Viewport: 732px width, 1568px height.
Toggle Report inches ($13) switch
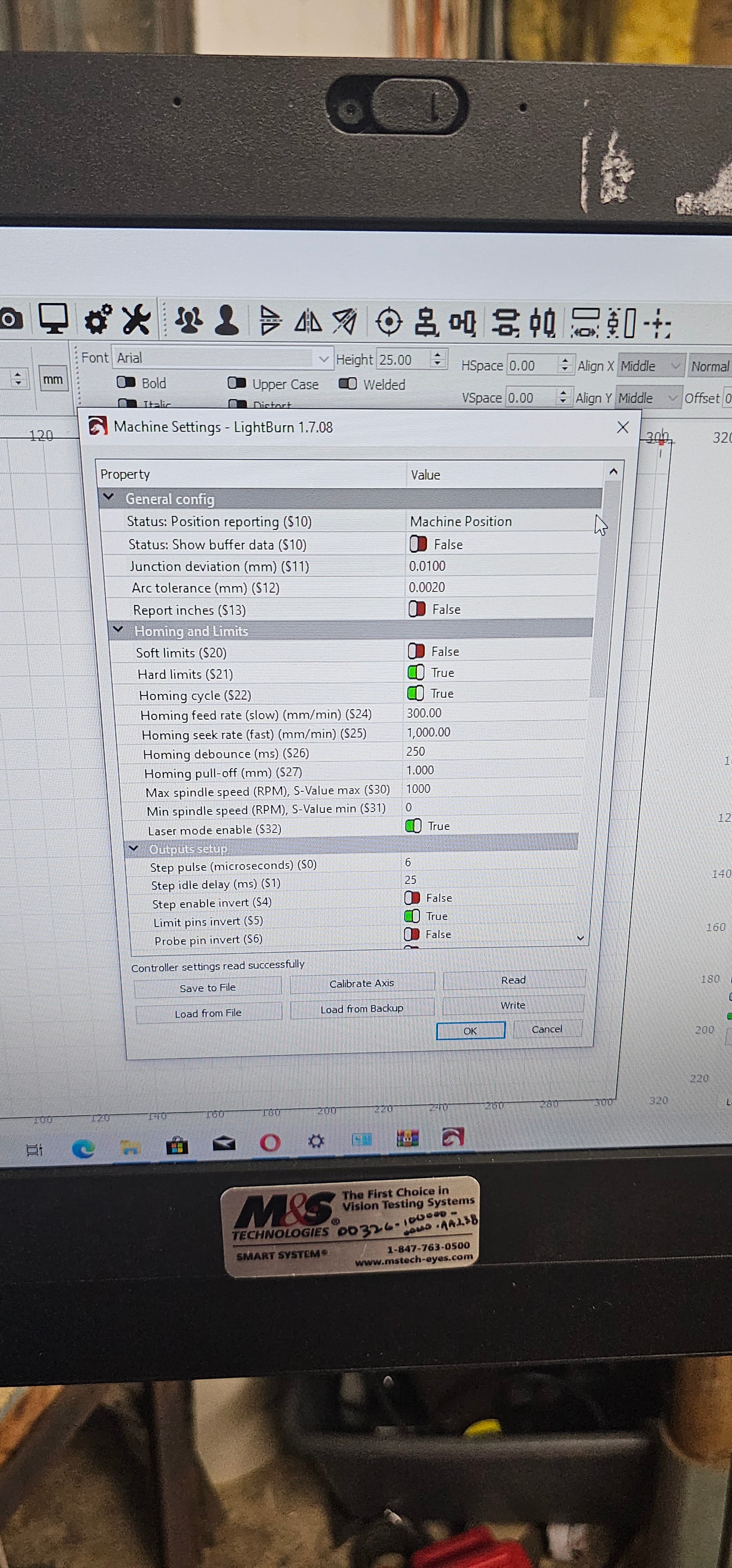(417, 609)
